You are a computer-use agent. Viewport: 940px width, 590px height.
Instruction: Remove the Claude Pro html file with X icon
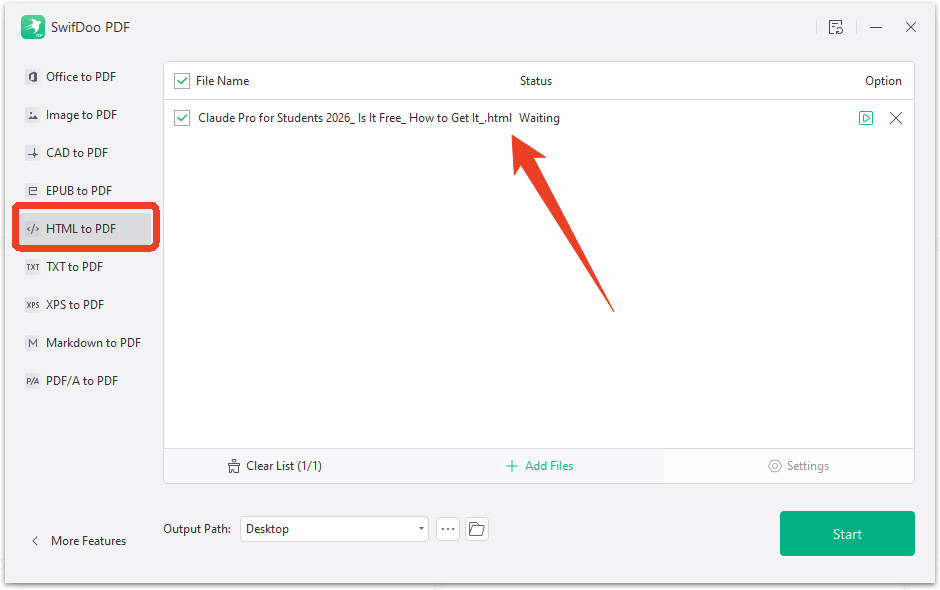pyautogui.click(x=896, y=118)
